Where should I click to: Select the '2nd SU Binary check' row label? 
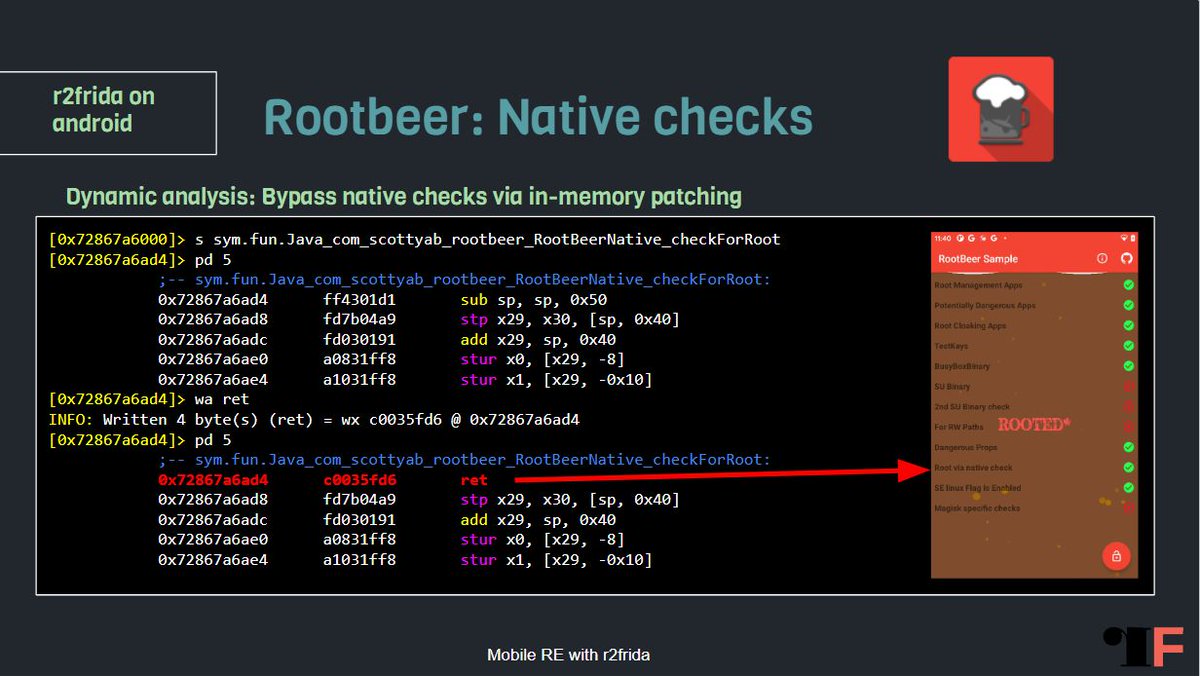coord(972,407)
